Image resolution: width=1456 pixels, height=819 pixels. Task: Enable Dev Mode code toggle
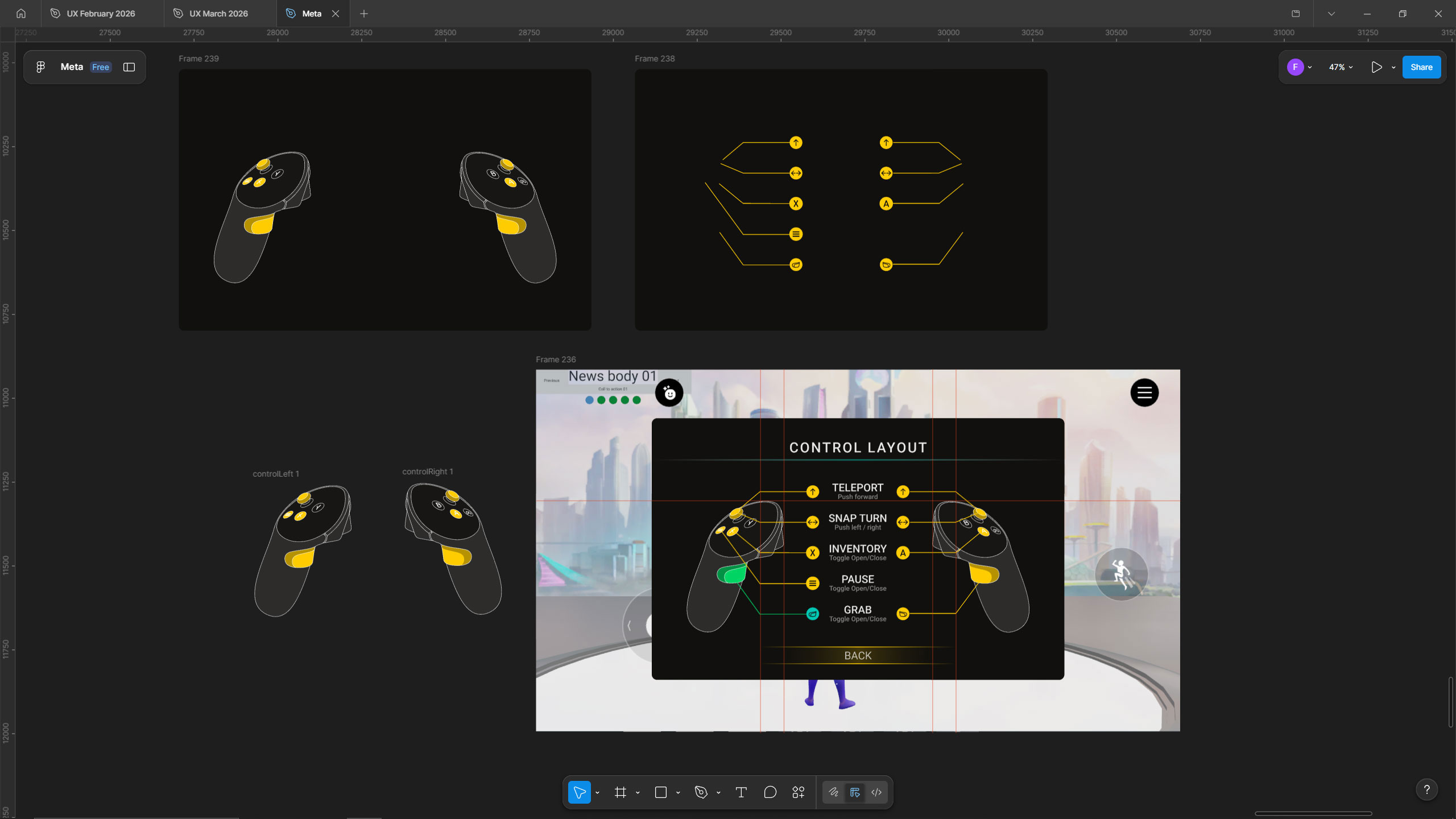coord(876,792)
